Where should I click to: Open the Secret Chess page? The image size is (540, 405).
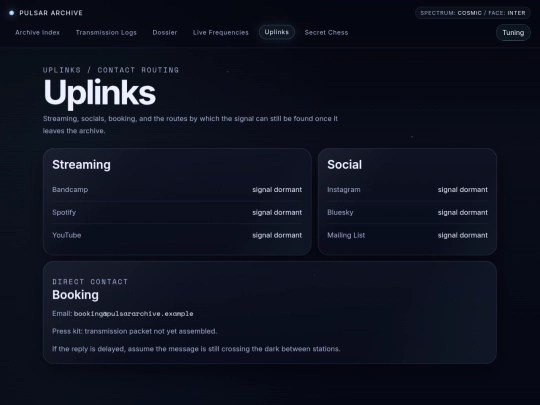coord(326,32)
